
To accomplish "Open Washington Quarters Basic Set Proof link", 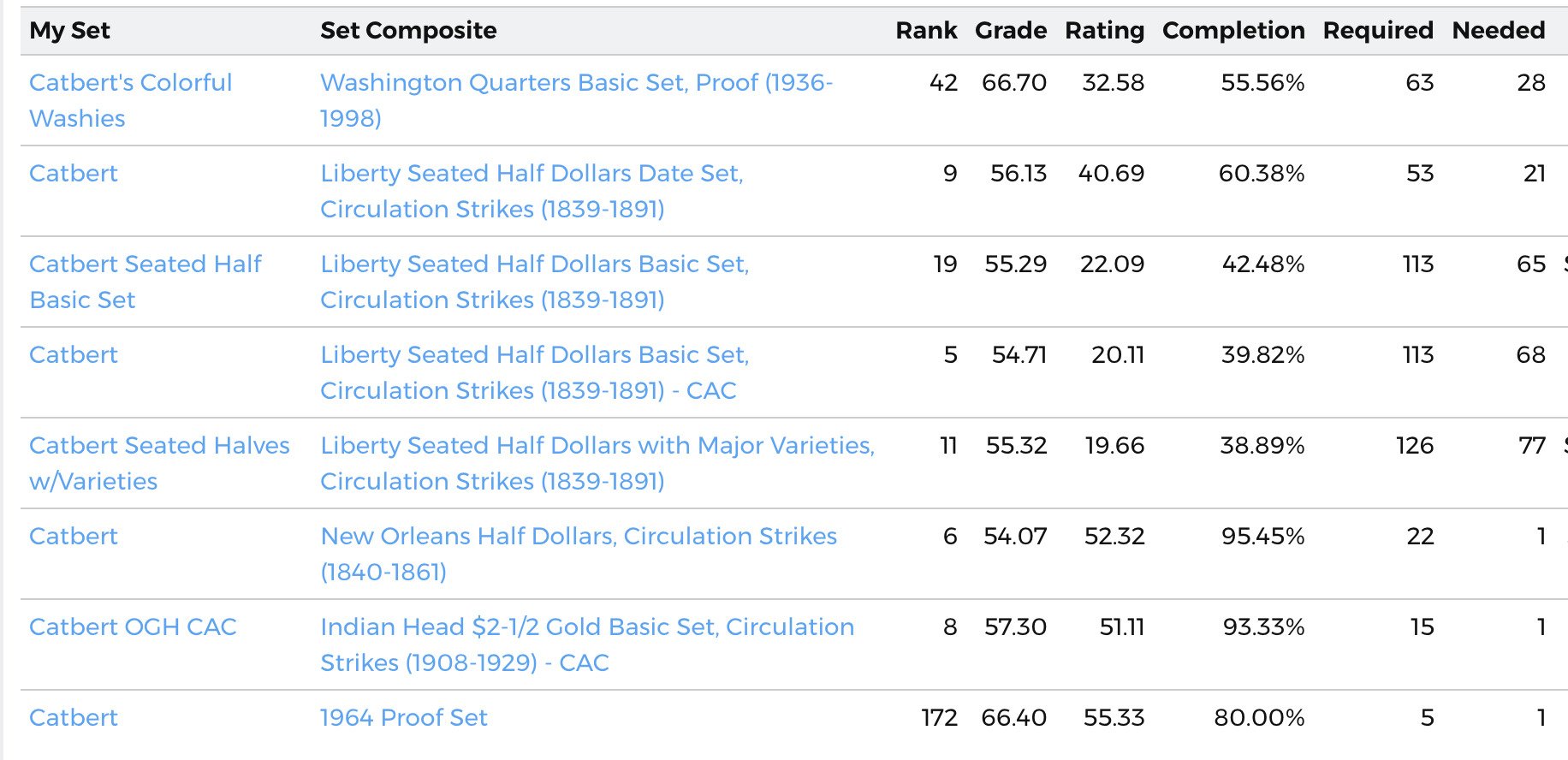I will [x=576, y=100].
